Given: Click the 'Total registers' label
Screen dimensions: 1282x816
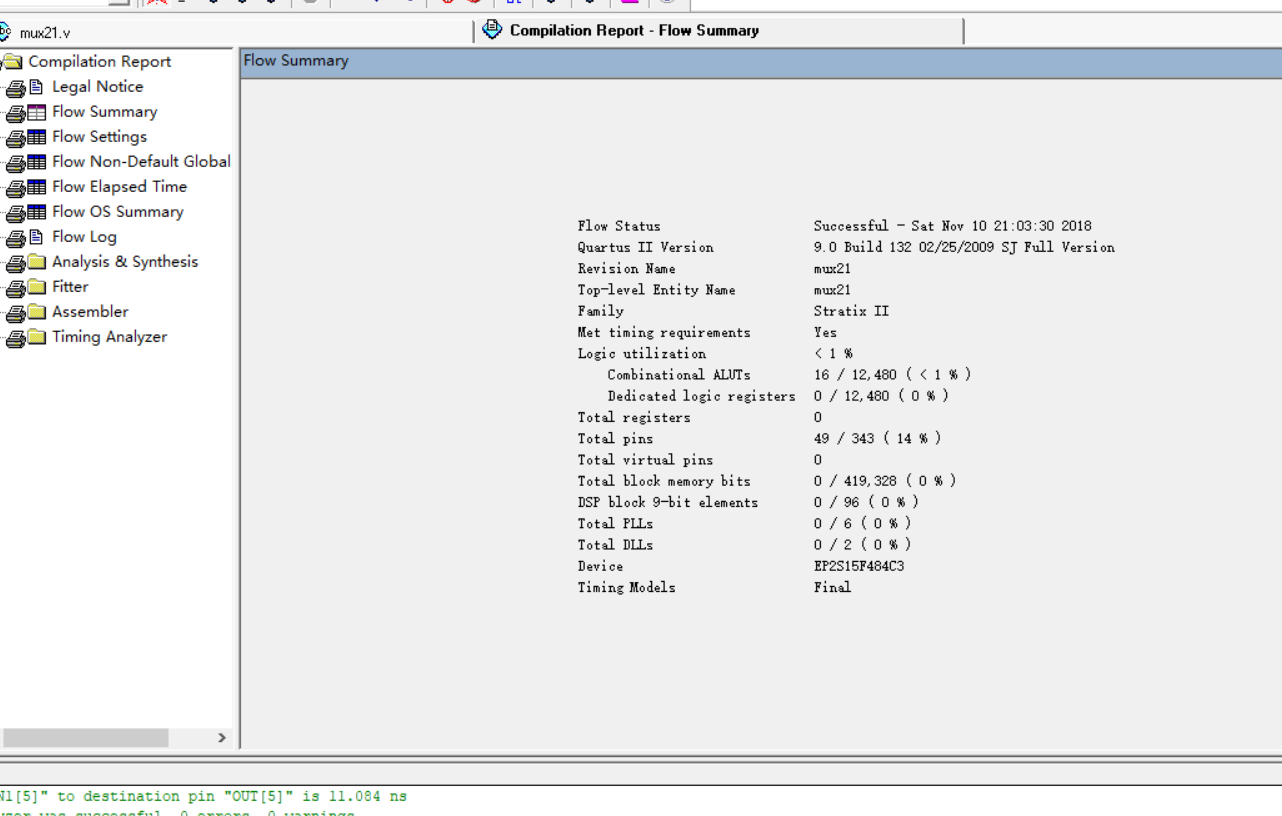Looking at the screenshot, I should click(633, 417).
